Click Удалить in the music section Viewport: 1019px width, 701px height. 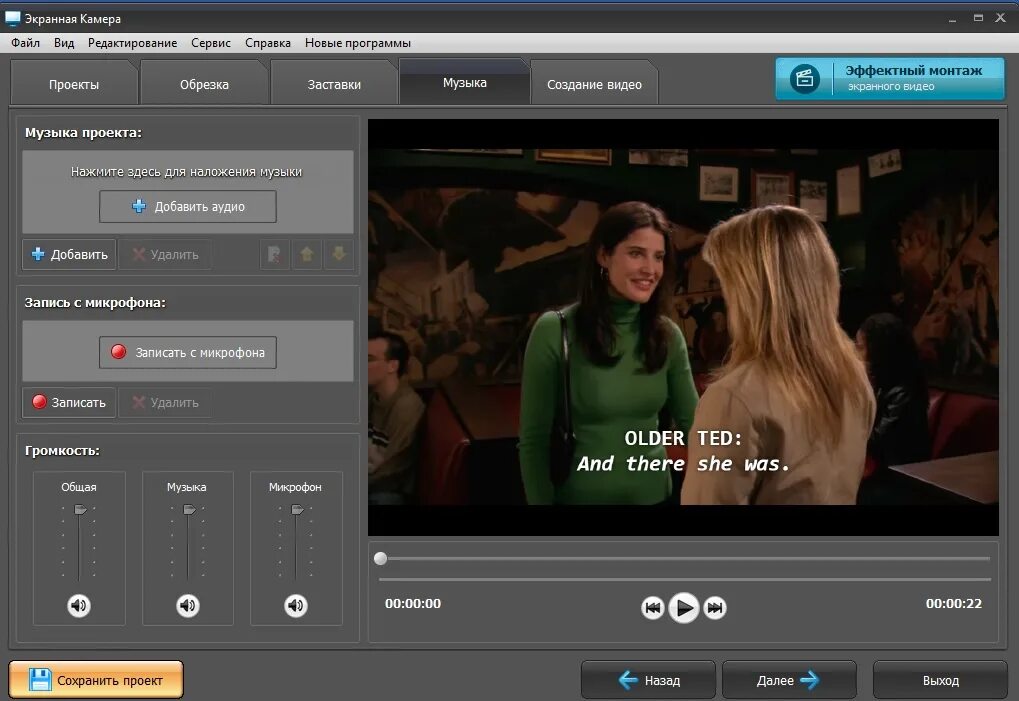[x=165, y=254]
